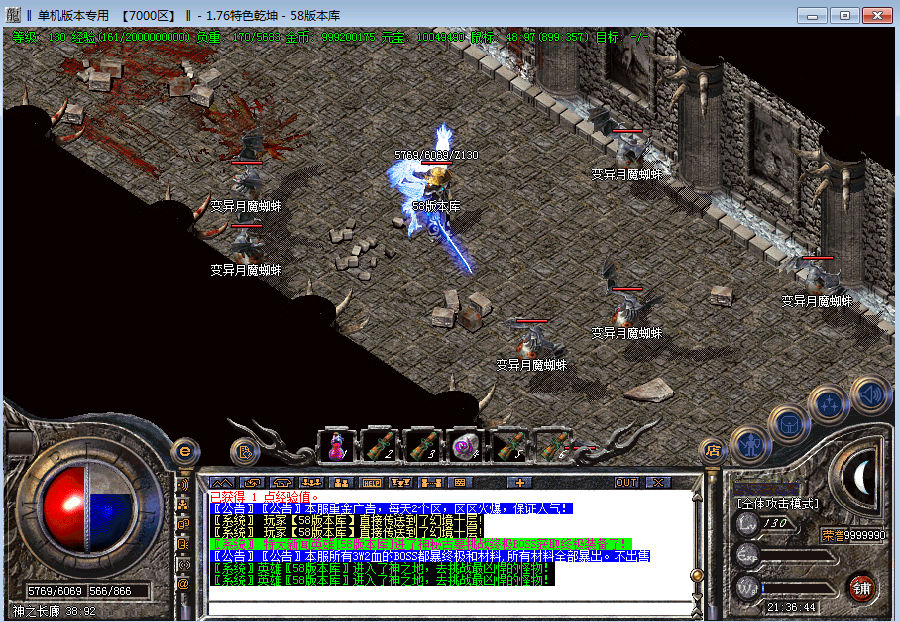
Task: Click the 已获得 1 点经验值 chat line
Action: point(264,497)
